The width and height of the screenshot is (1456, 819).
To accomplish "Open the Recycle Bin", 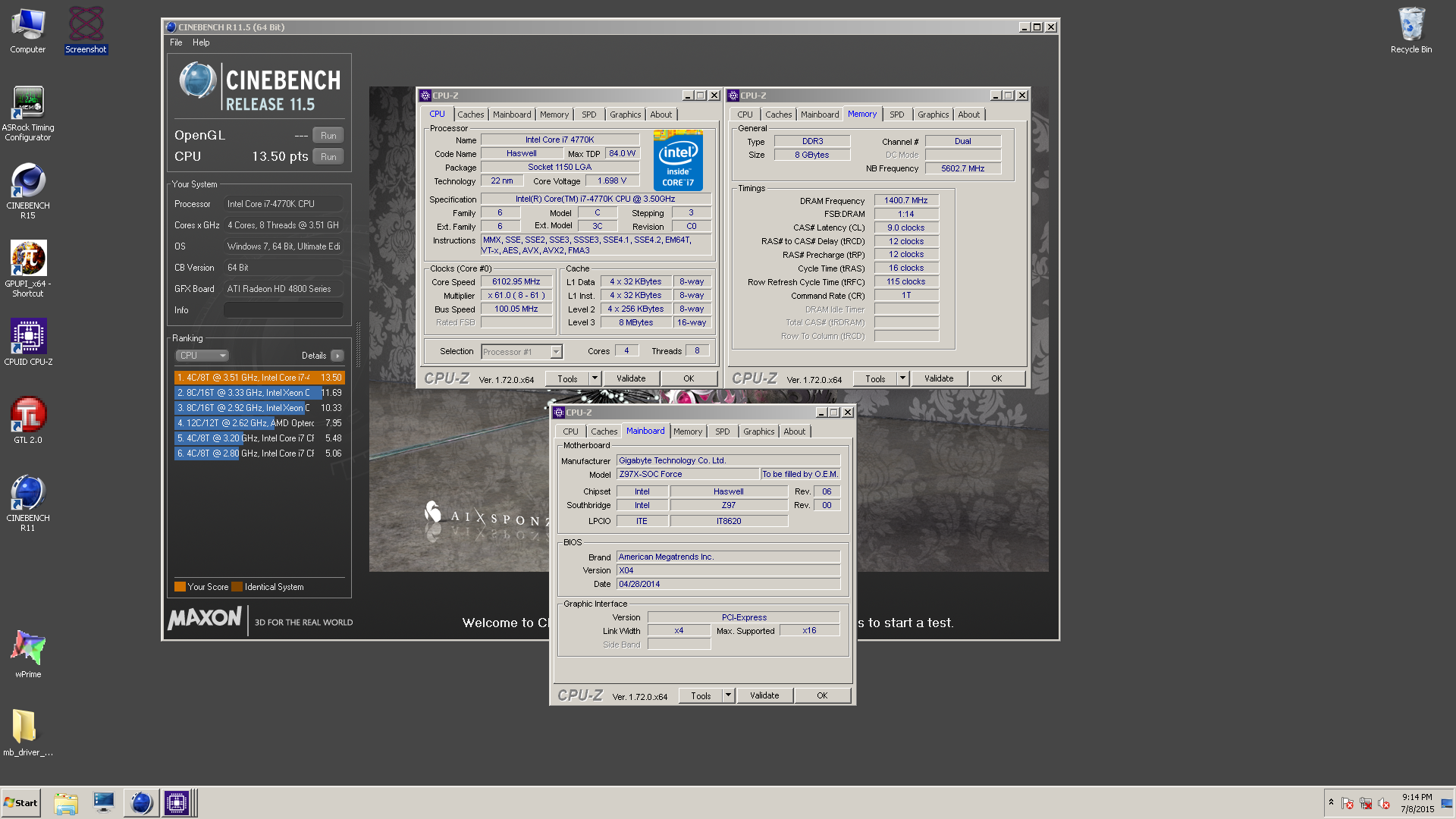I will [1411, 31].
